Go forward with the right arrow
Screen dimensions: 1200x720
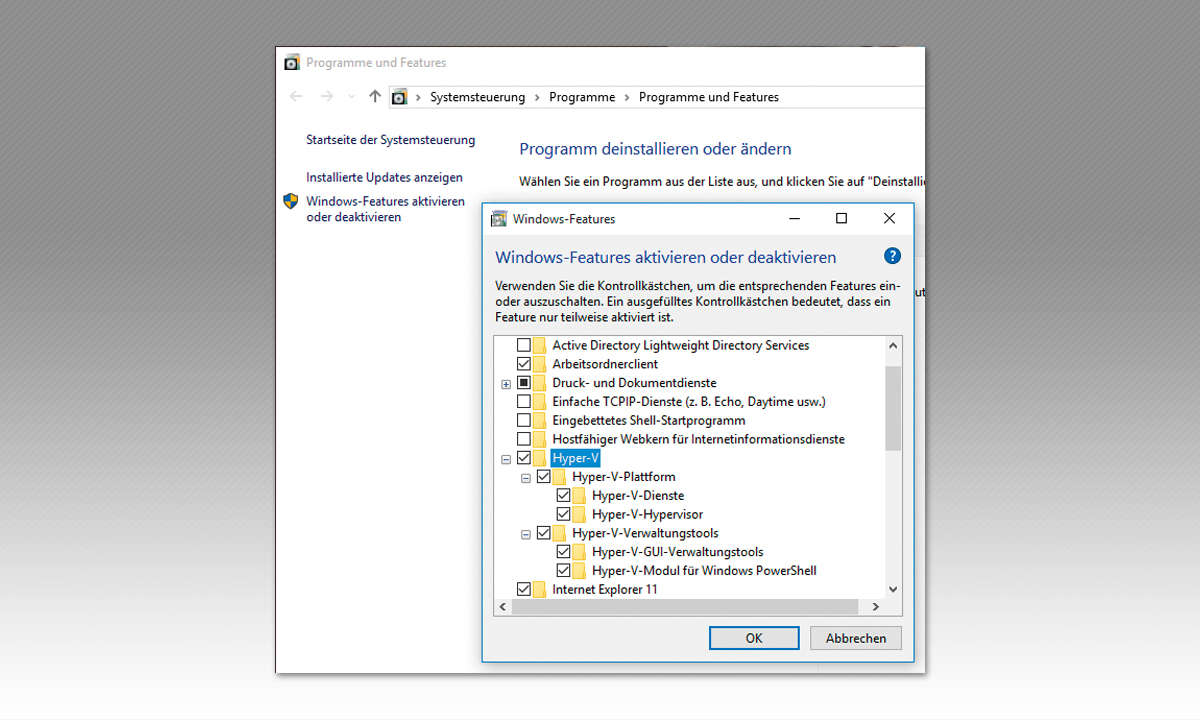(326, 97)
